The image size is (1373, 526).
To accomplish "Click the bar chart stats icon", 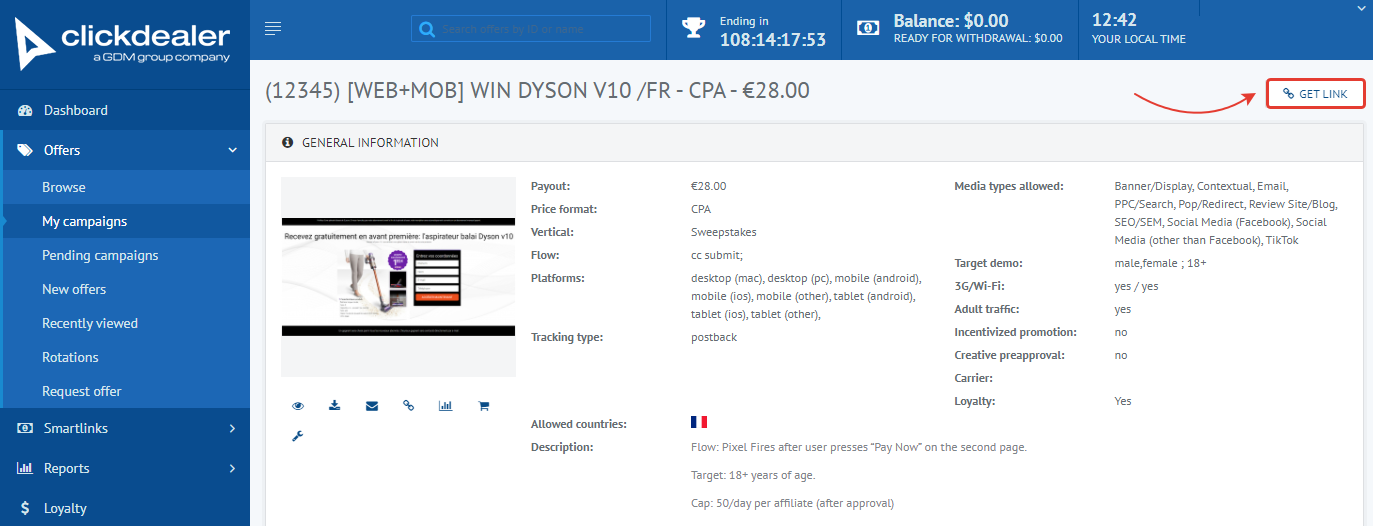I will coord(446,405).
